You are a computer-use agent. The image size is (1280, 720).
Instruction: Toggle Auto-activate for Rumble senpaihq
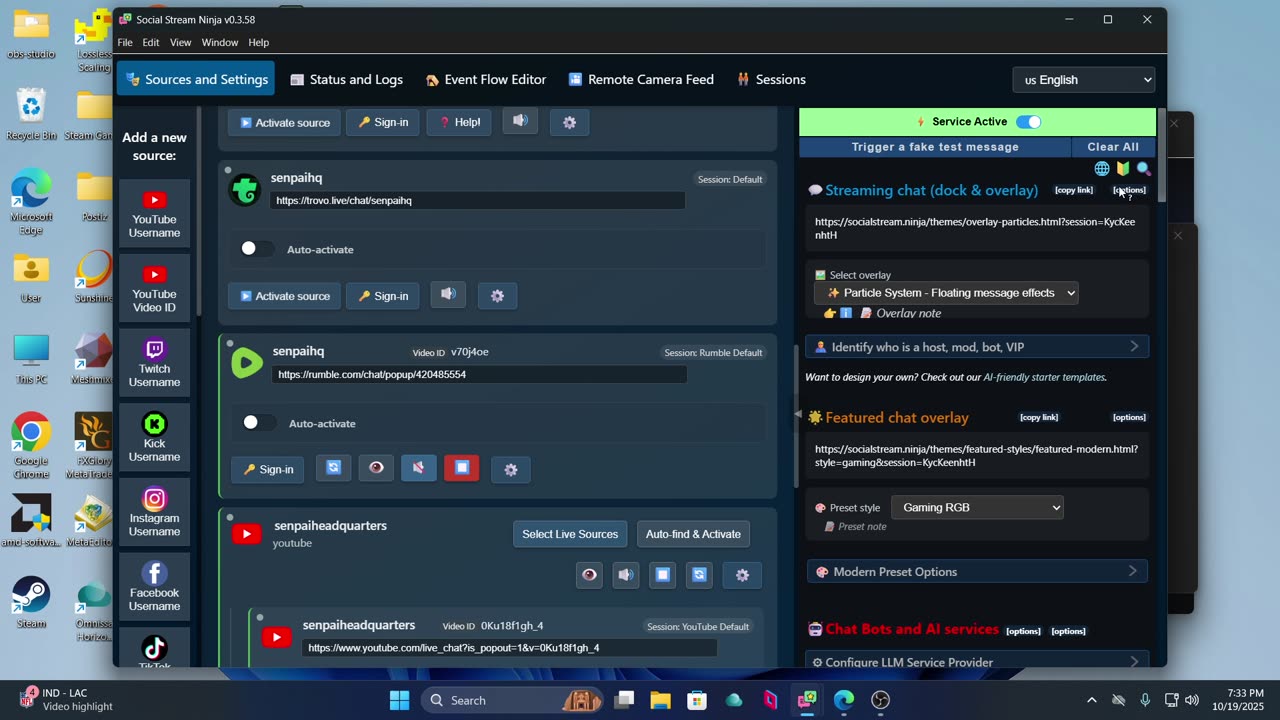pos(259,423)
